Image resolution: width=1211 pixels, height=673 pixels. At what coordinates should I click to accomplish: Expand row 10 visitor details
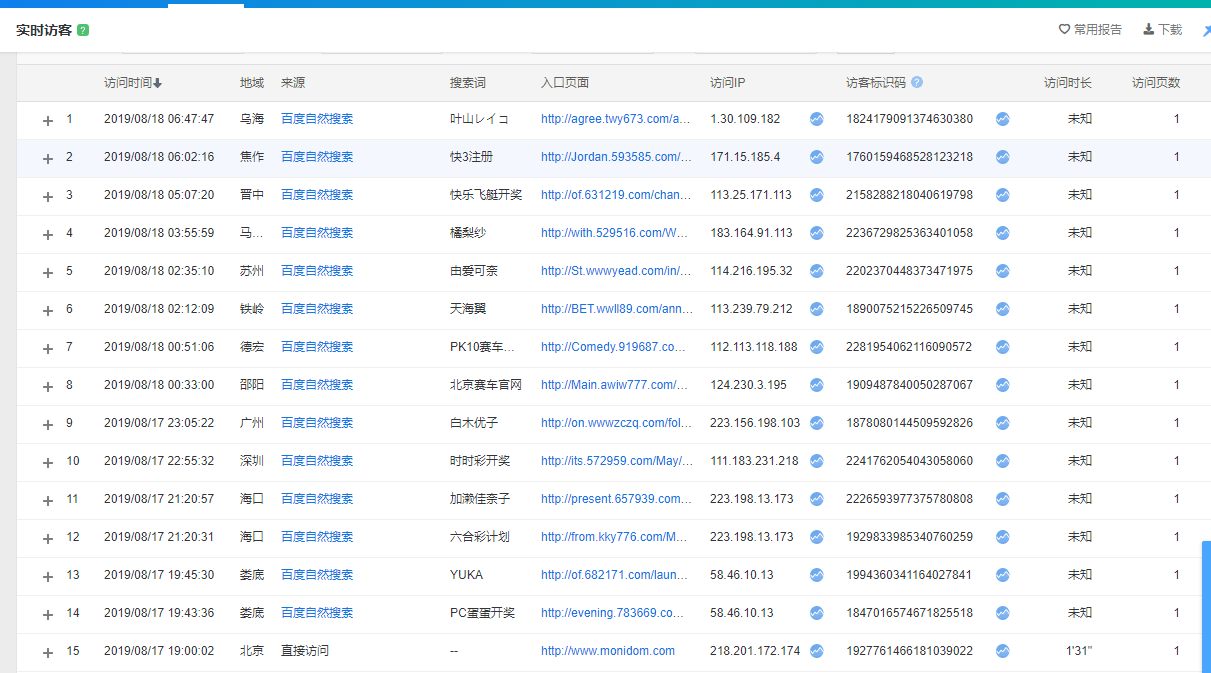pos(47,462)
